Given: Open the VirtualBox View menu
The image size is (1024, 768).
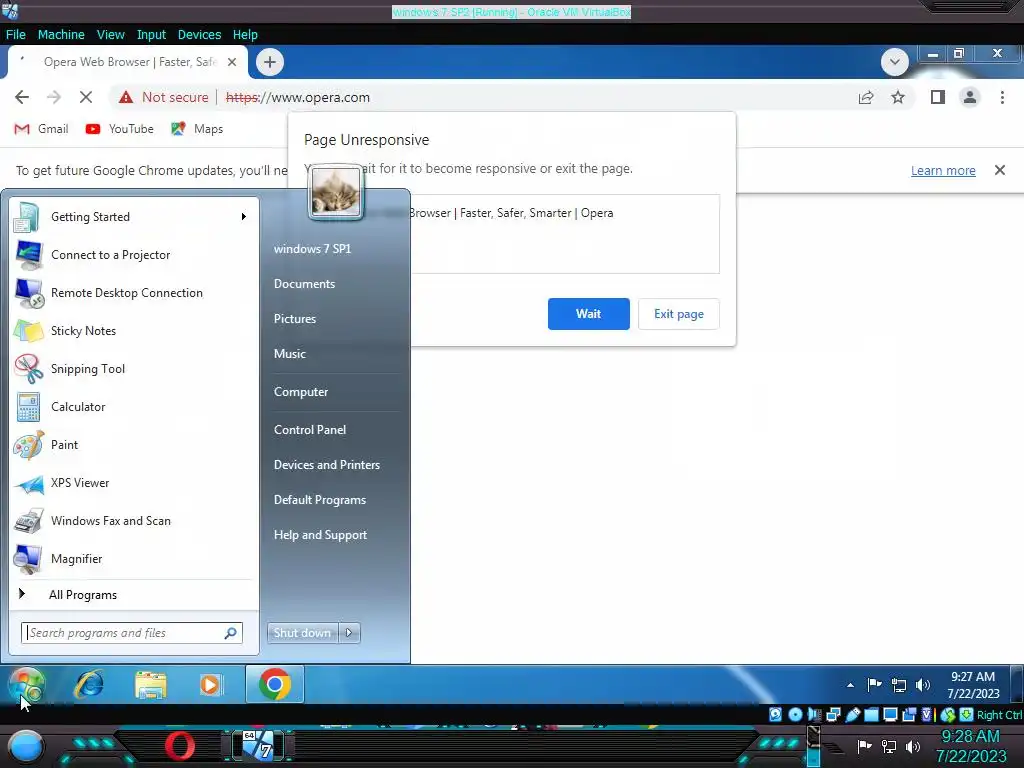Looking at the screenshot, I should point(110,35).
